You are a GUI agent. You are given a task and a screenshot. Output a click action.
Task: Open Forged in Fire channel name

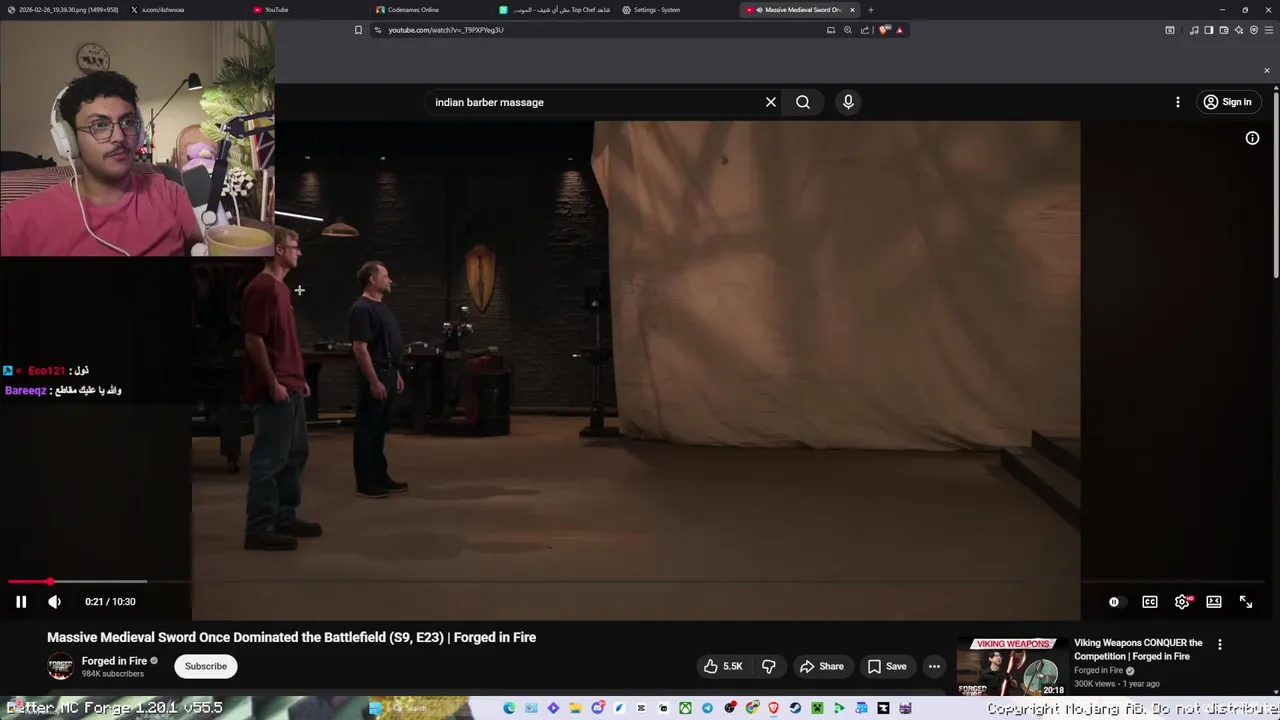114,661
